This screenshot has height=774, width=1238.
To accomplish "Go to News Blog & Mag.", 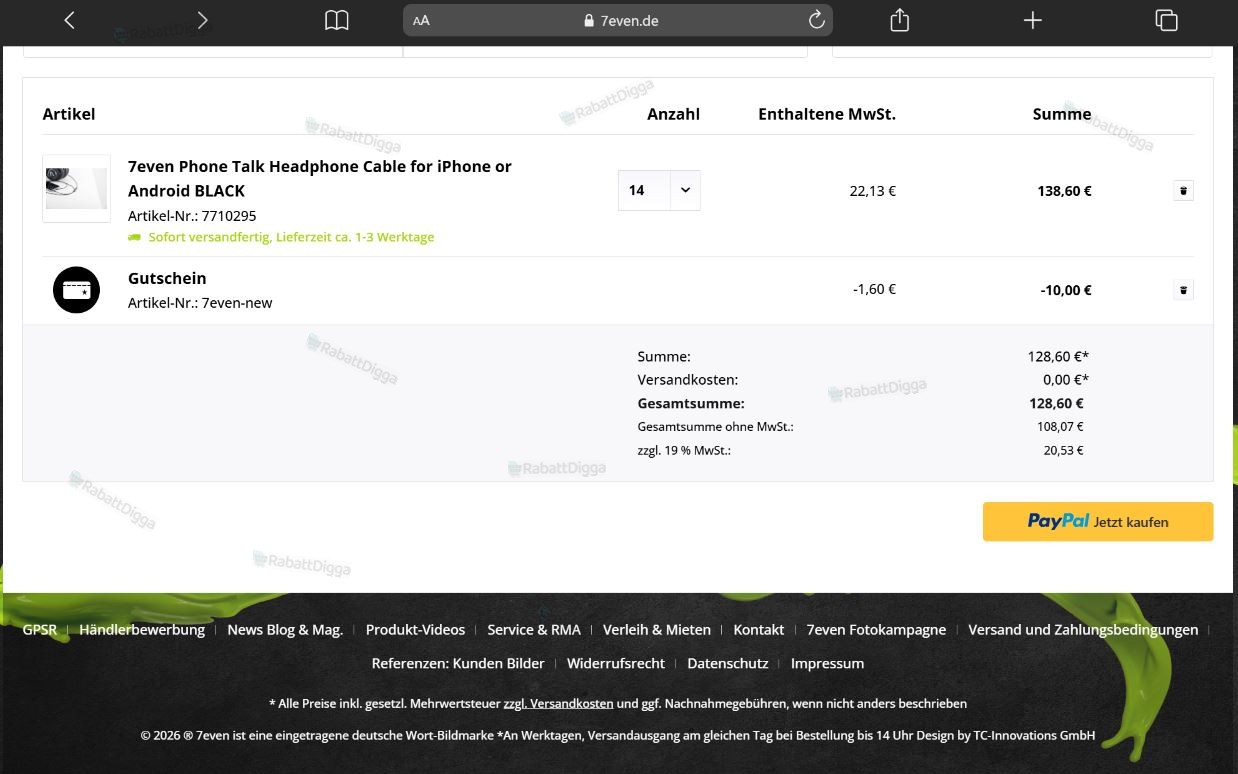I will [285, 630].
